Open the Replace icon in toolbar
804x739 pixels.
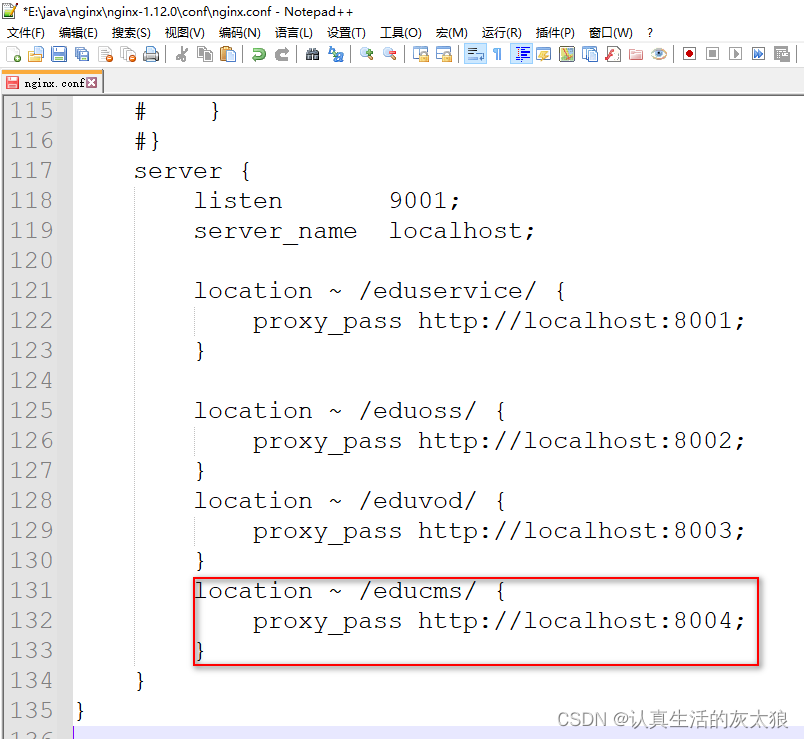pyautogui.click(x=336, y=54)
